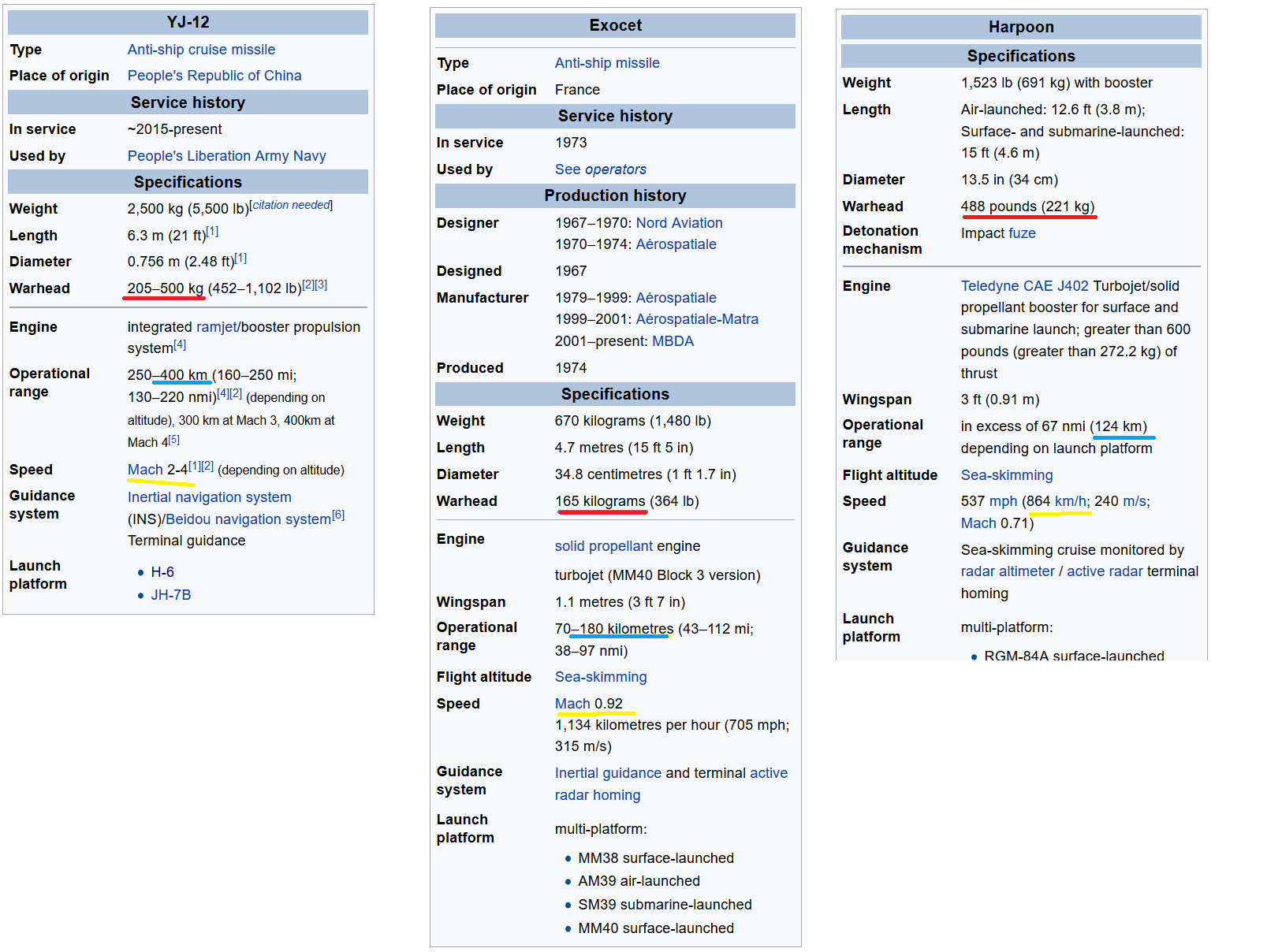Open Inertial navigation system link
The width and height of the screenshot is (1267, 952).
tap(210, 497)
